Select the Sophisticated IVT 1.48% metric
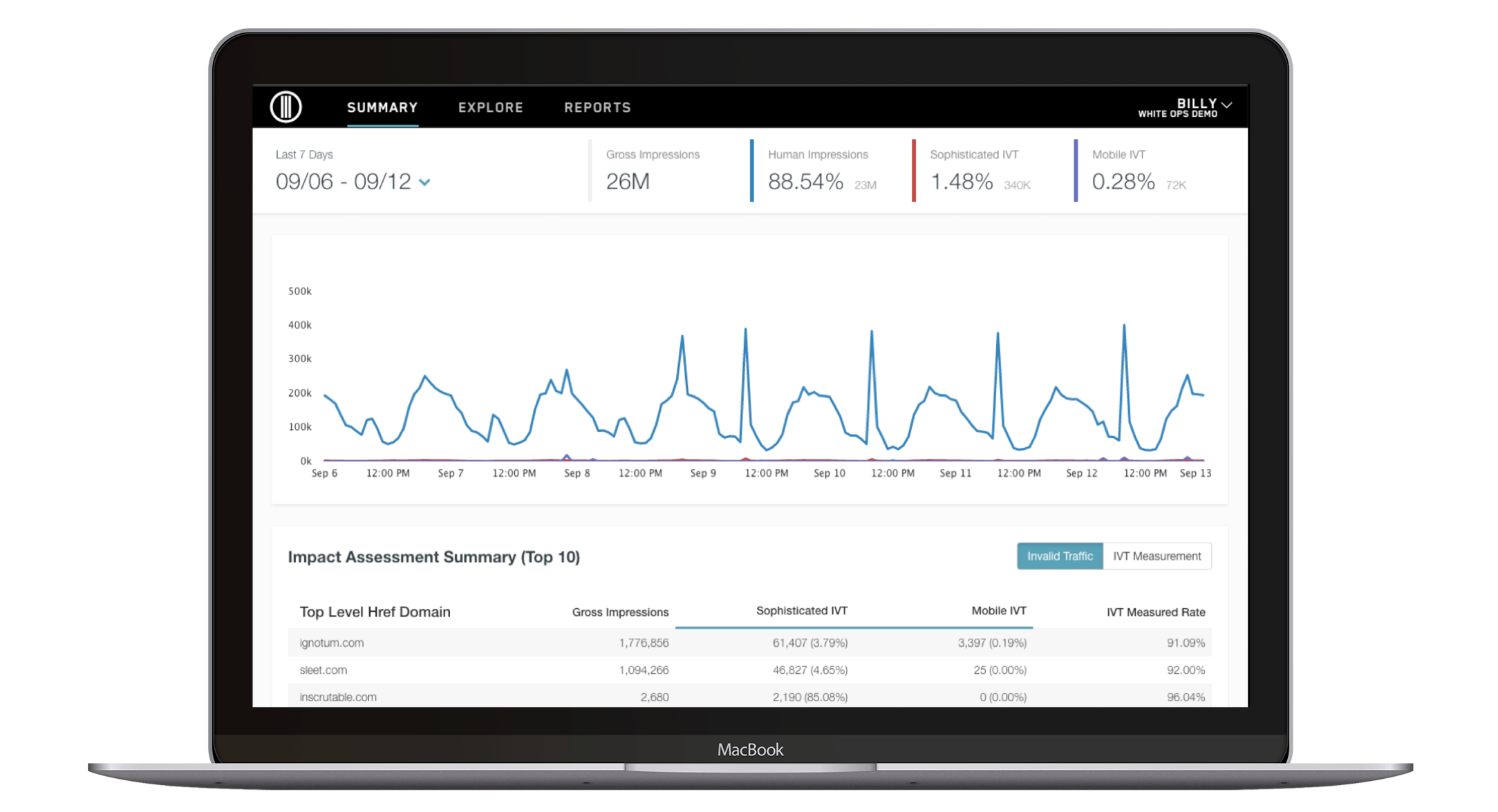Screen dimensions: 1498x812 [x=962, y=182]
